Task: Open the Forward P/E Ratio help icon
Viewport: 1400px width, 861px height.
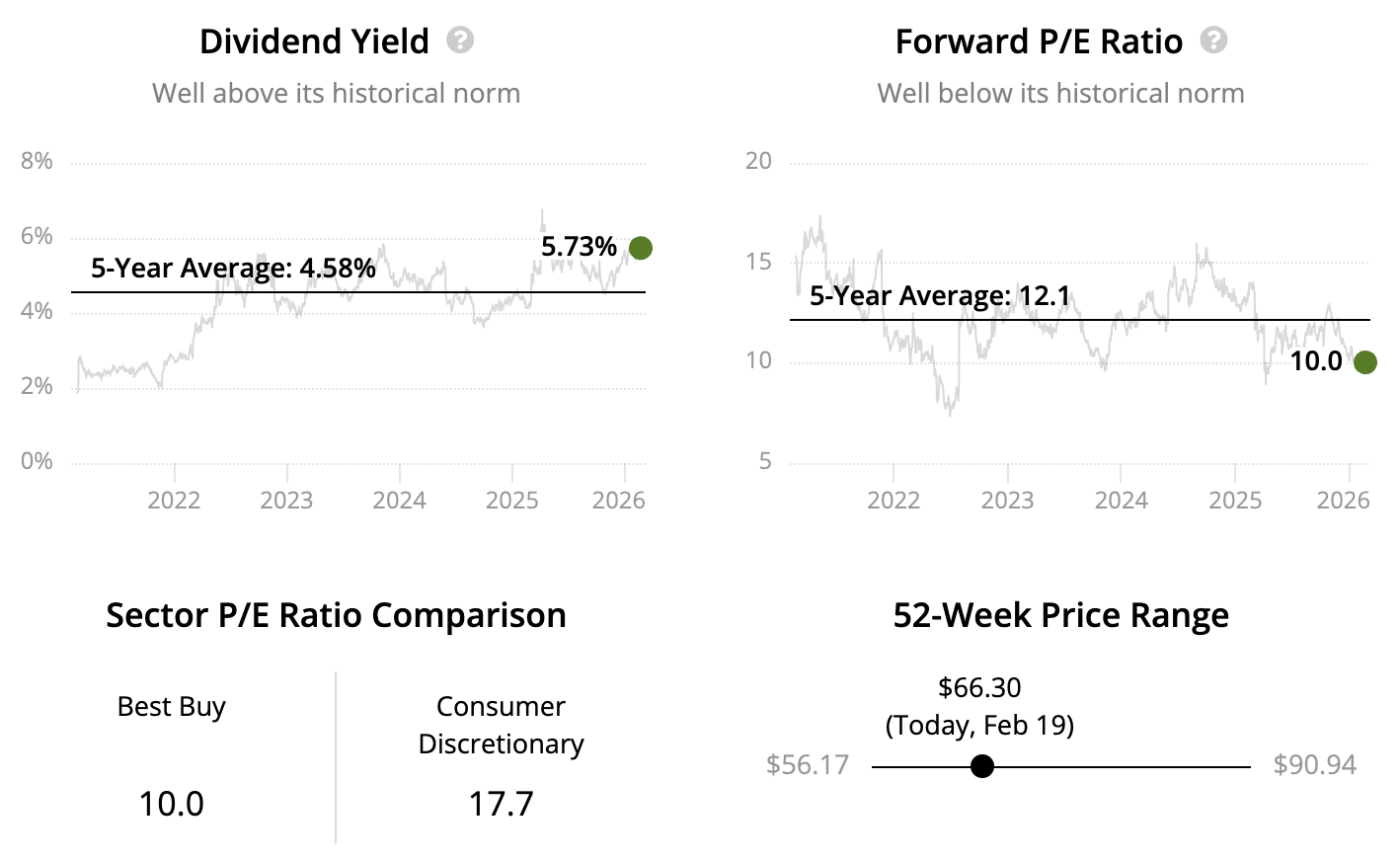Action: coord(1213,40)
